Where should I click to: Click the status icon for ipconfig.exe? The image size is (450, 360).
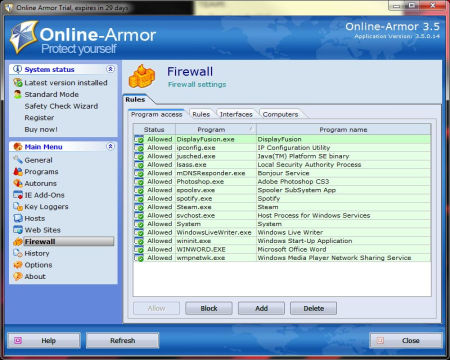[139, 148]
